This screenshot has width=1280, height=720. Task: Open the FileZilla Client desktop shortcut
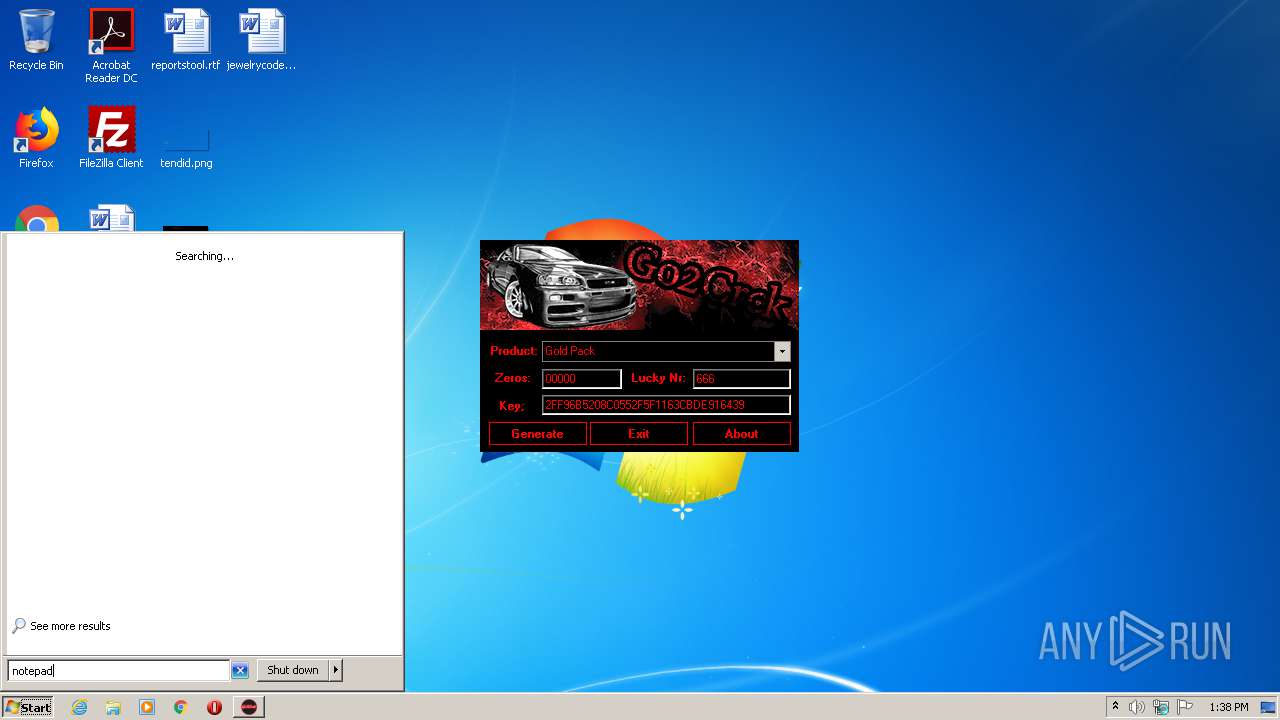(111, 138)
